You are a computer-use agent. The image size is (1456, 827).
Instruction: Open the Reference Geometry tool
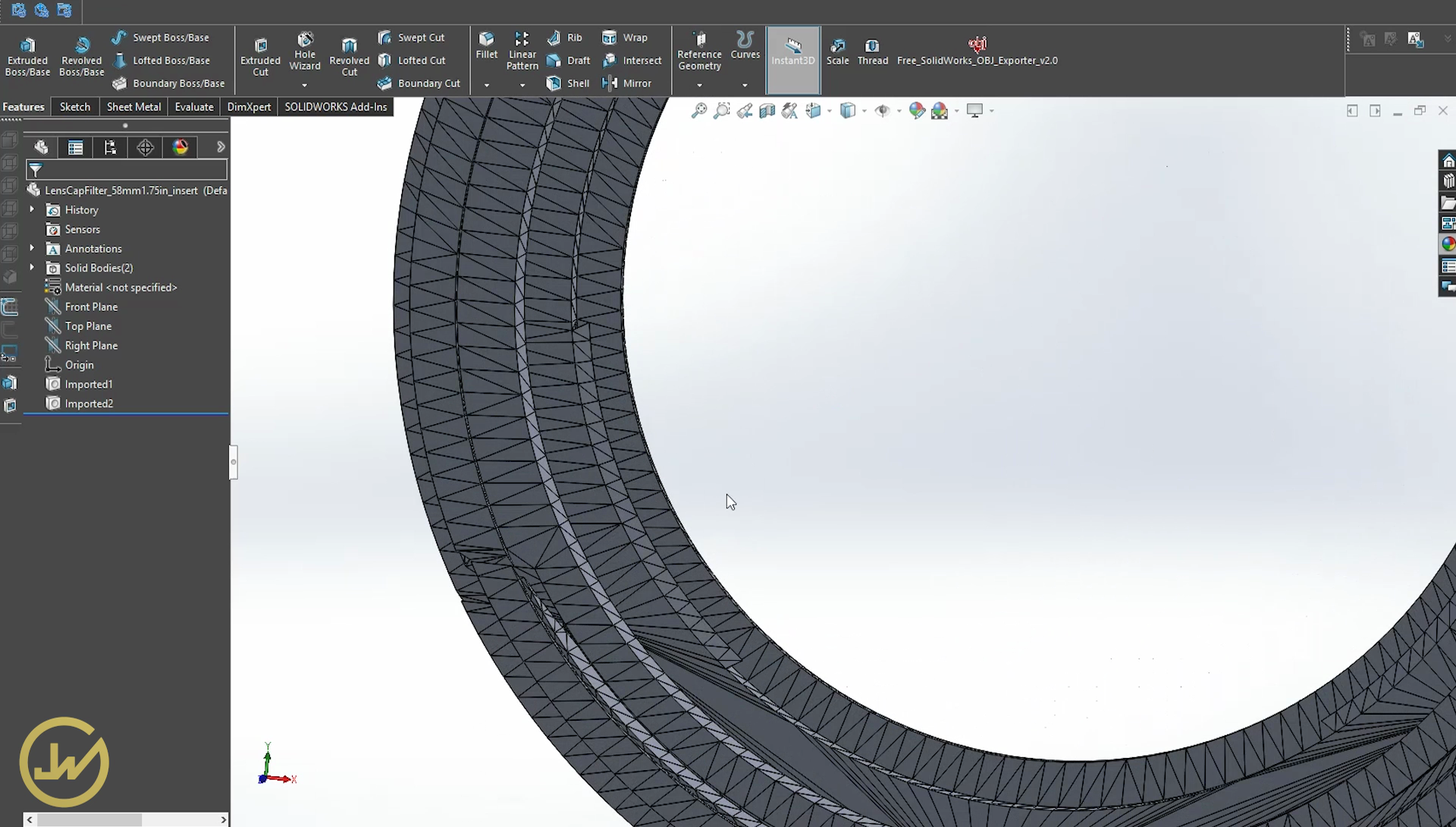pyautogui.click(x=699, y=51)
